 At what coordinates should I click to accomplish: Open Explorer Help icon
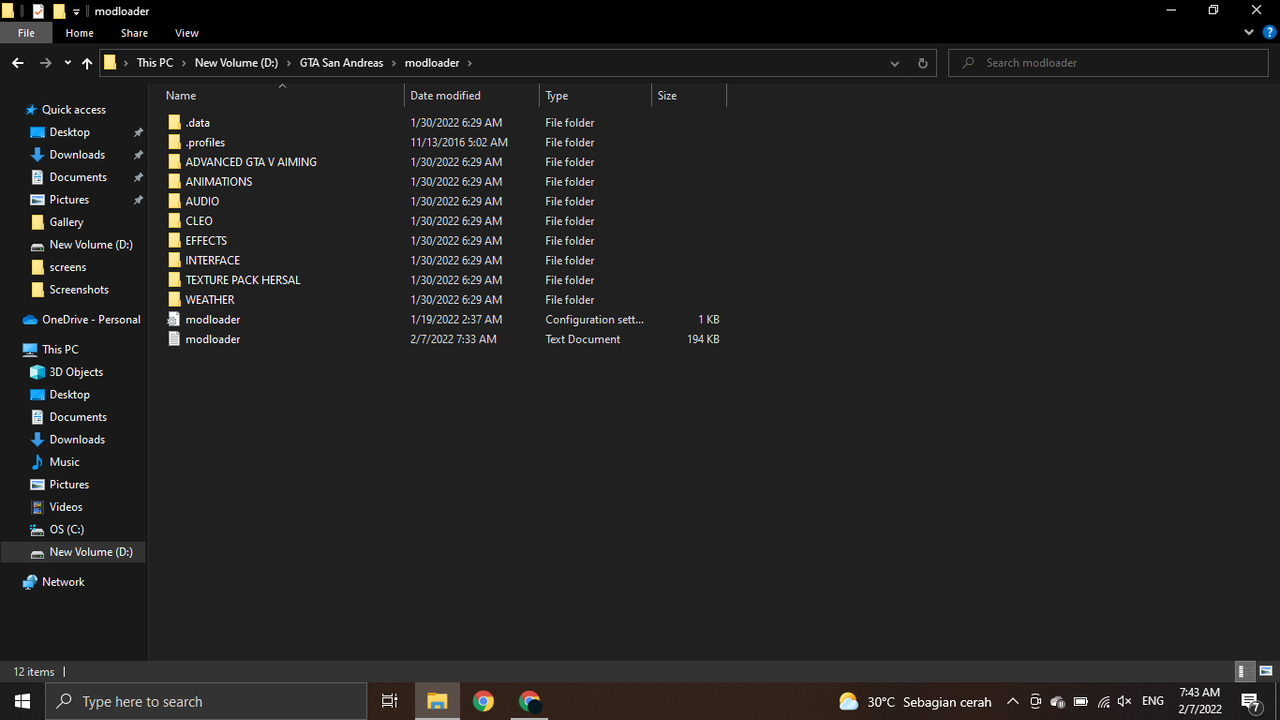pyautogui.click(x=1269, y=32)
